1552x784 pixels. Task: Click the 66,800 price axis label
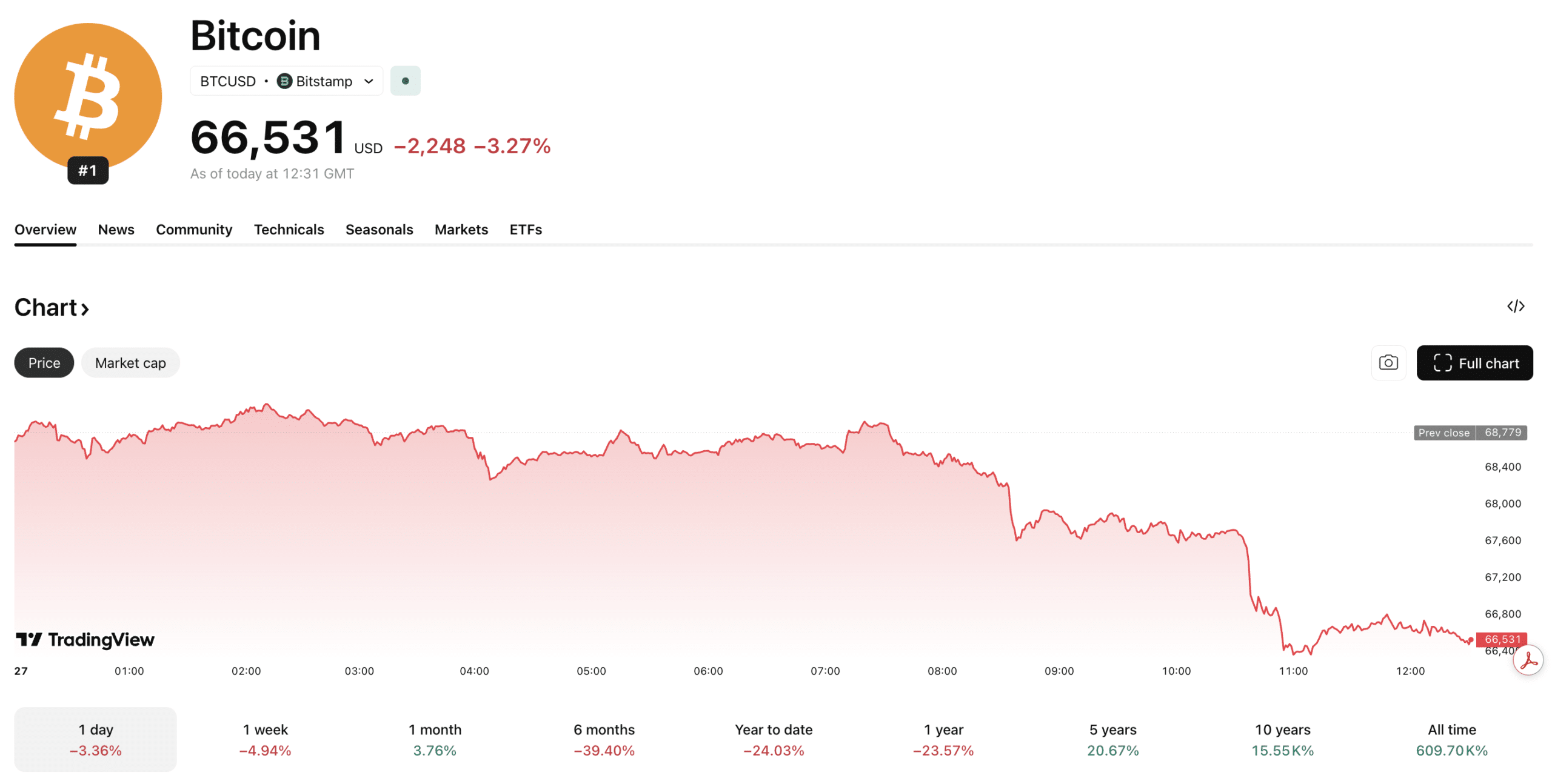tap(1502, 614)
